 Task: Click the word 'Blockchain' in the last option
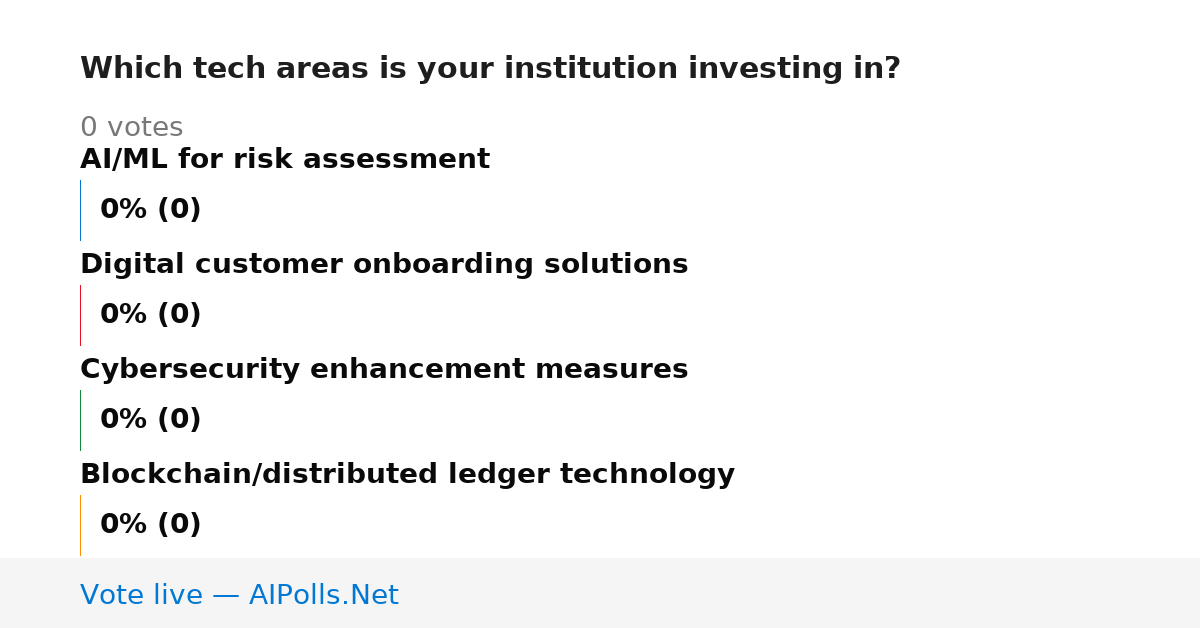pyautogui.click(x=167, y=475)
